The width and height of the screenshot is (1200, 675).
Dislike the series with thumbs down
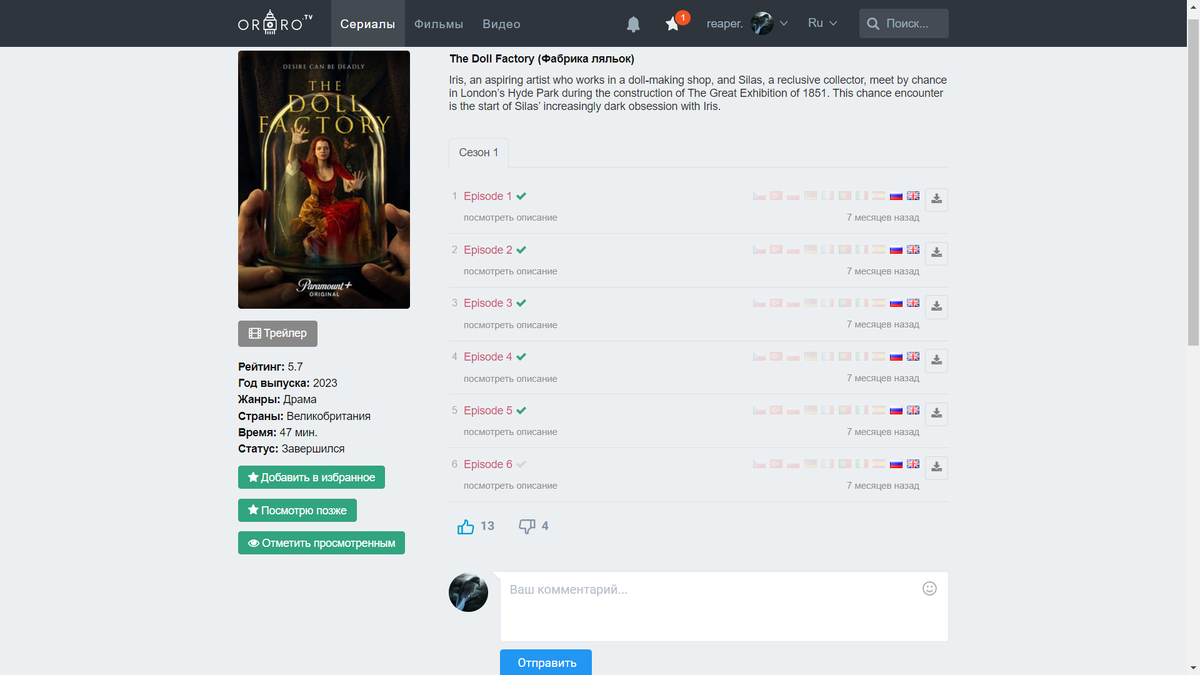527,526
